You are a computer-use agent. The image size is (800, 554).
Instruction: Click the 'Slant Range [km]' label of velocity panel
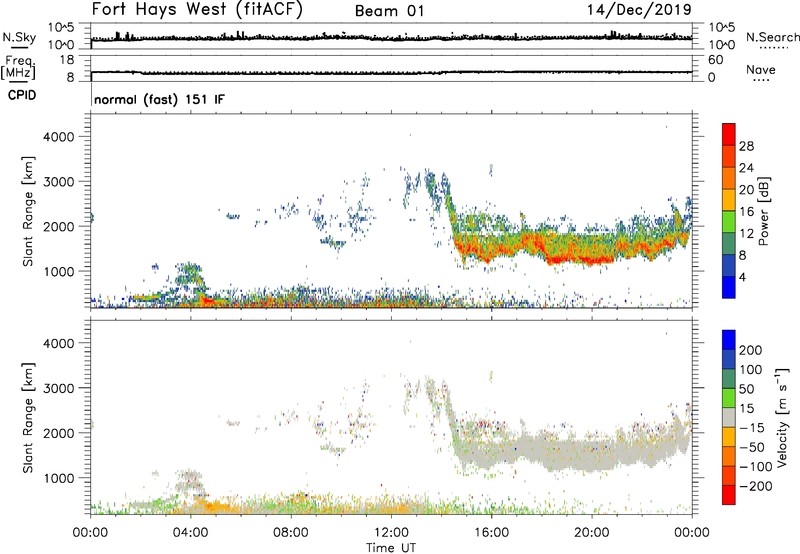(28, 418)
